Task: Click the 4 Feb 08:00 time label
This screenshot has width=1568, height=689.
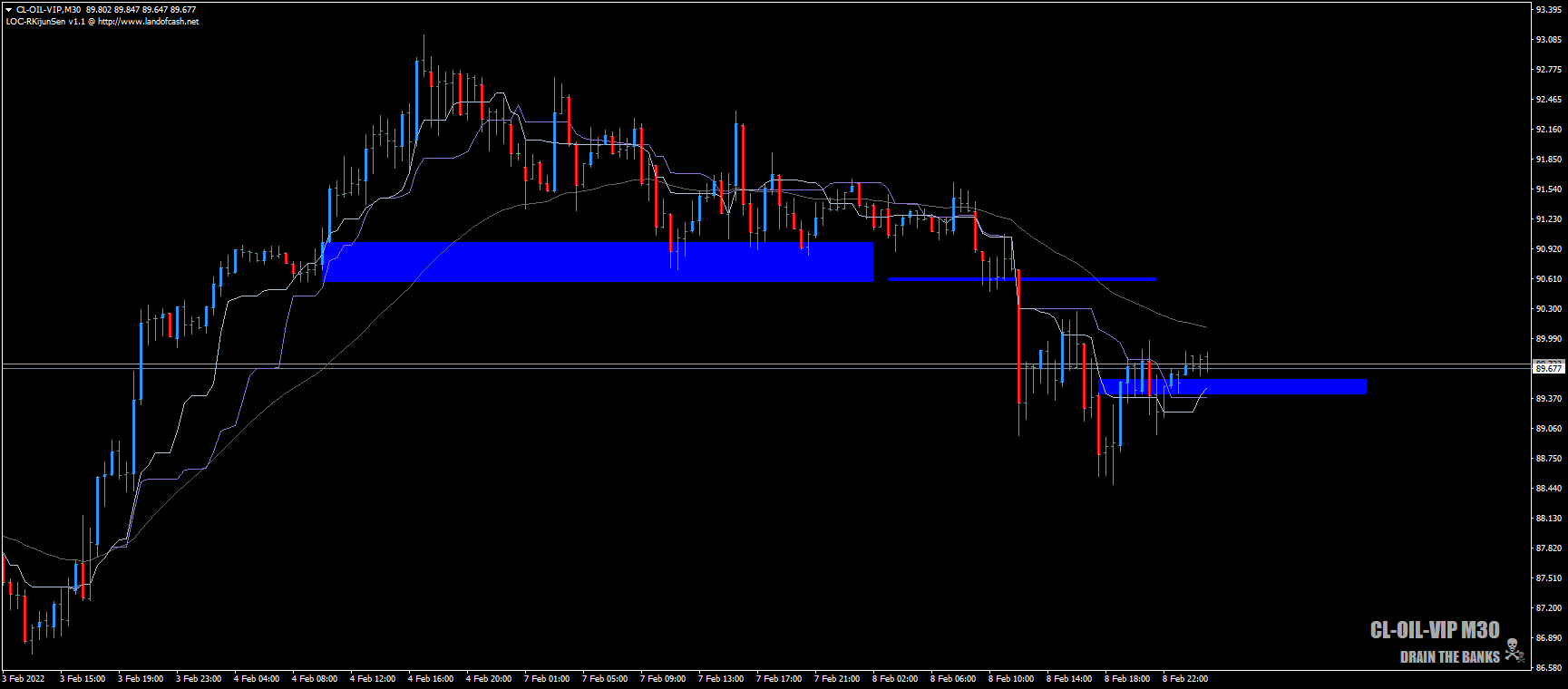Action: [x=315, y=679]
